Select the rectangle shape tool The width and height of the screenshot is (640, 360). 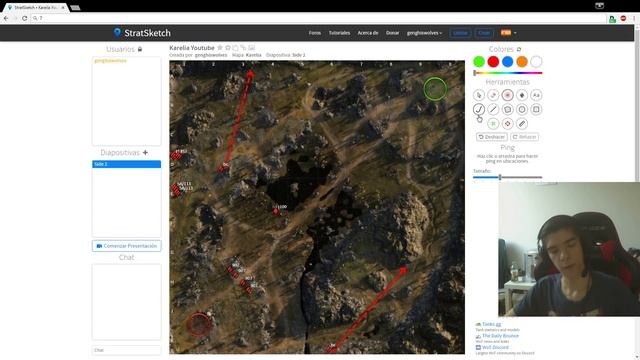(536, 109)
